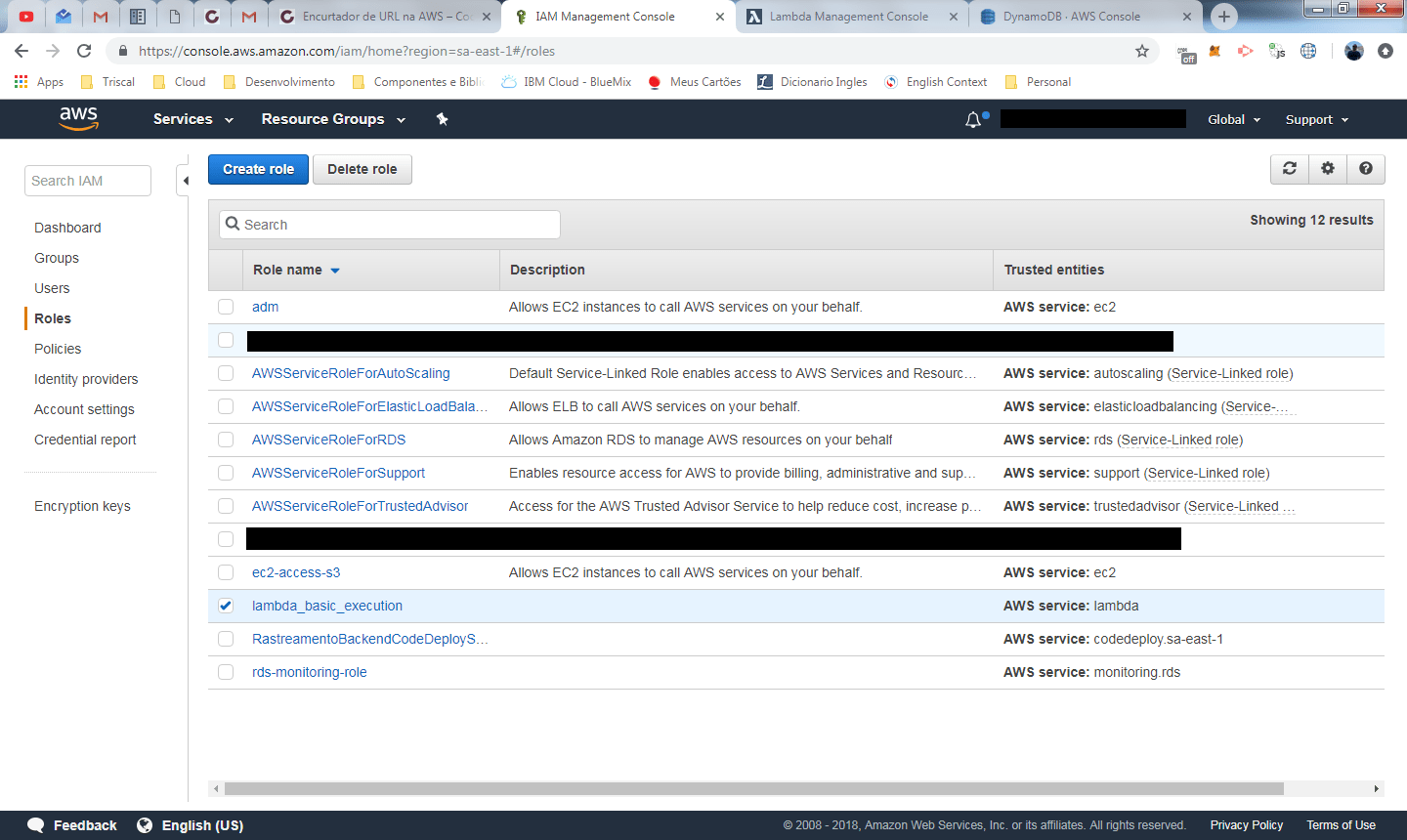
Task: Click the AWS logo home icon
Action: point(78,118)
